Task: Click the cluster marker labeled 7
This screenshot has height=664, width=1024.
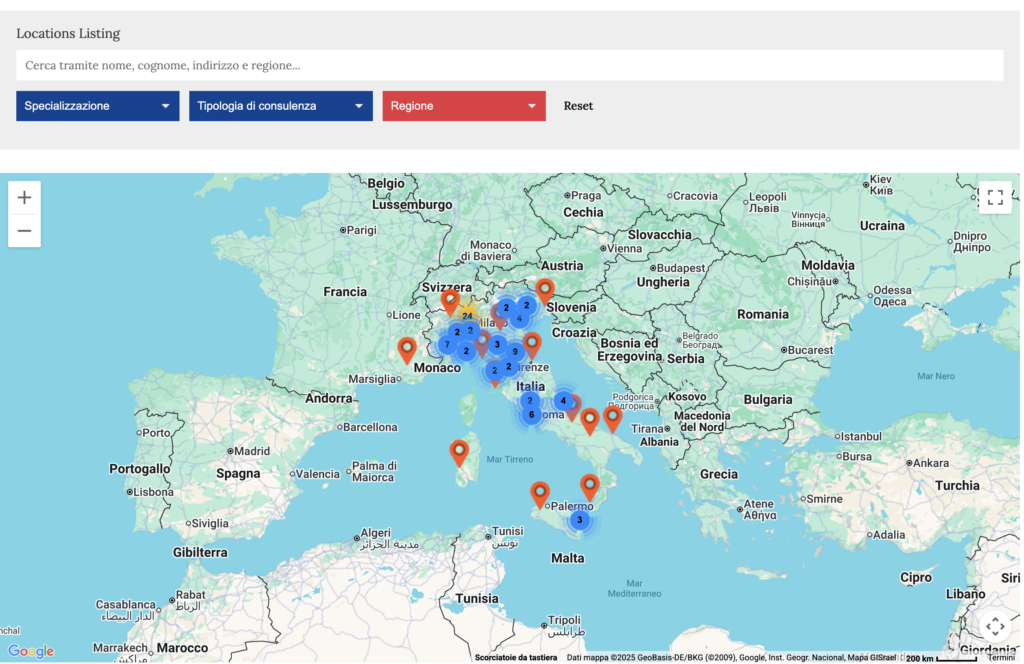Action: click(446, 345)
